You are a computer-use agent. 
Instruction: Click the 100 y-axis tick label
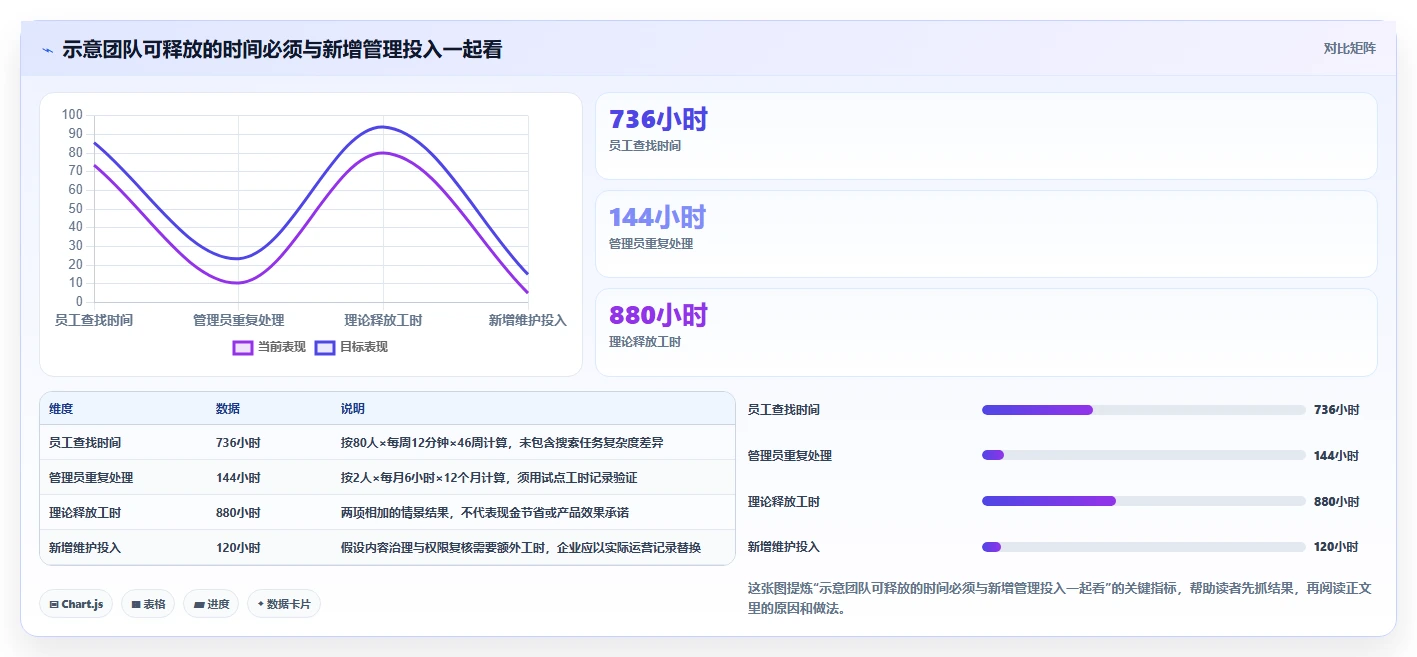coord(72,115)
